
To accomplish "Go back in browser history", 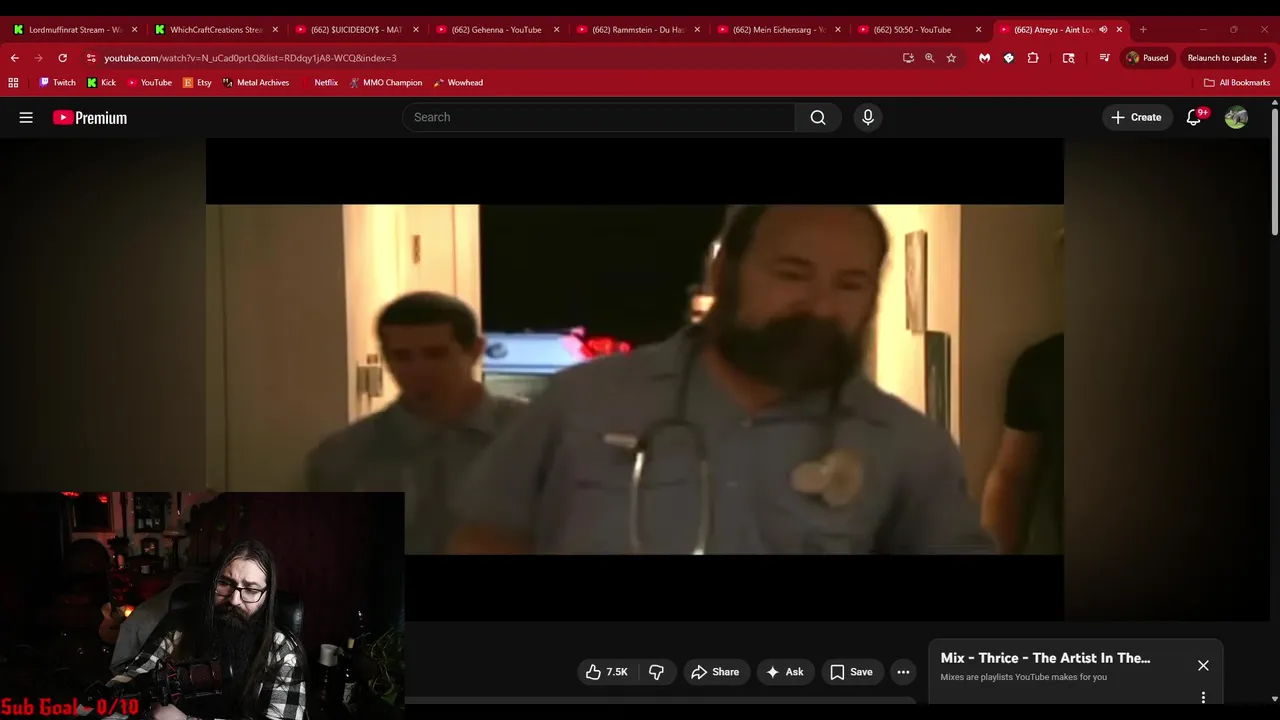I will point(14,58).
